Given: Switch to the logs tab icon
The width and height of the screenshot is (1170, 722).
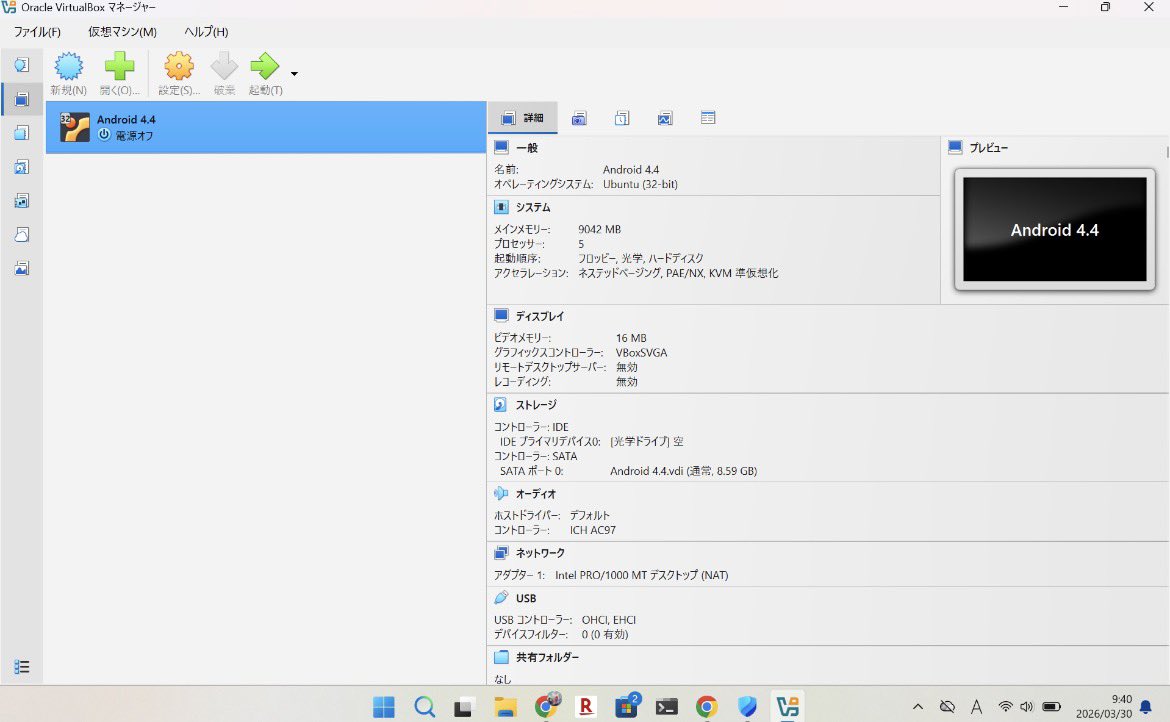Looking at the screenshot, I should click(622, 118).
